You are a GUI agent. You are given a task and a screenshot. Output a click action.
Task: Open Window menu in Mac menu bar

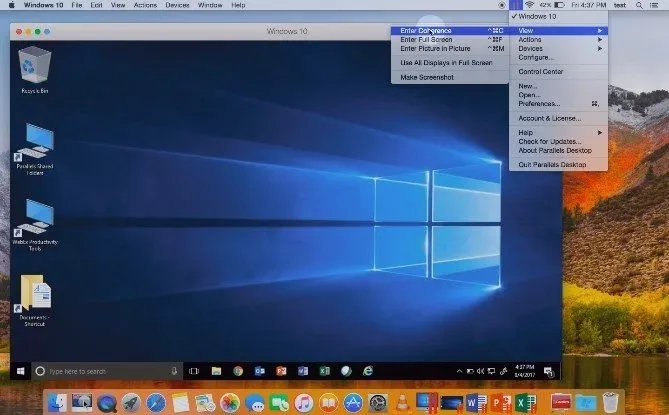210,5
